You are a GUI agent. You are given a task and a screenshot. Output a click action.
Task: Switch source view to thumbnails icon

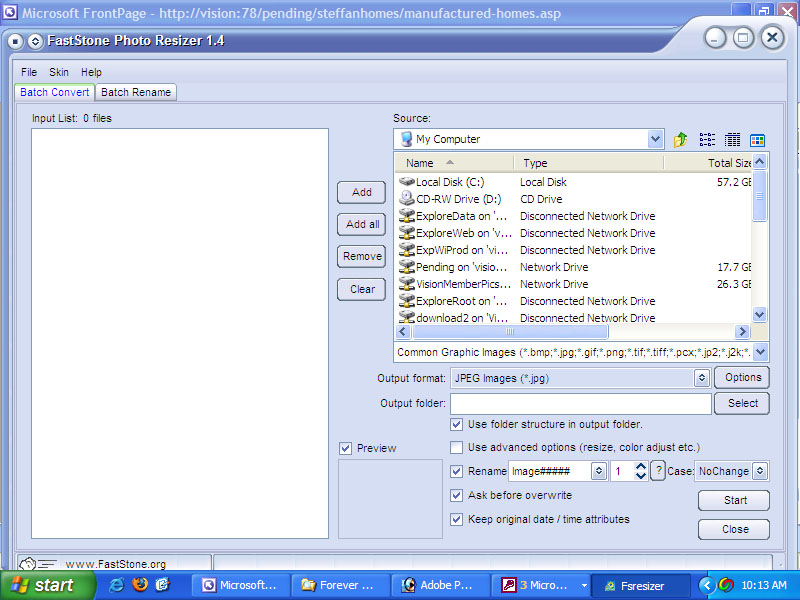point(757,140)
